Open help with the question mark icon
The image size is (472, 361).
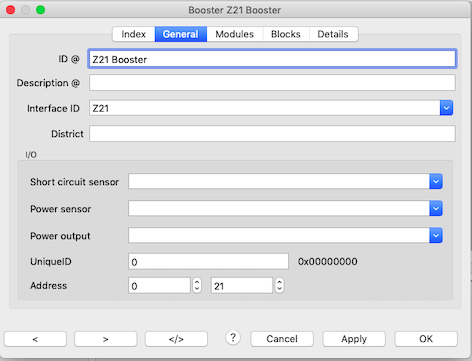tap(233, 338)
